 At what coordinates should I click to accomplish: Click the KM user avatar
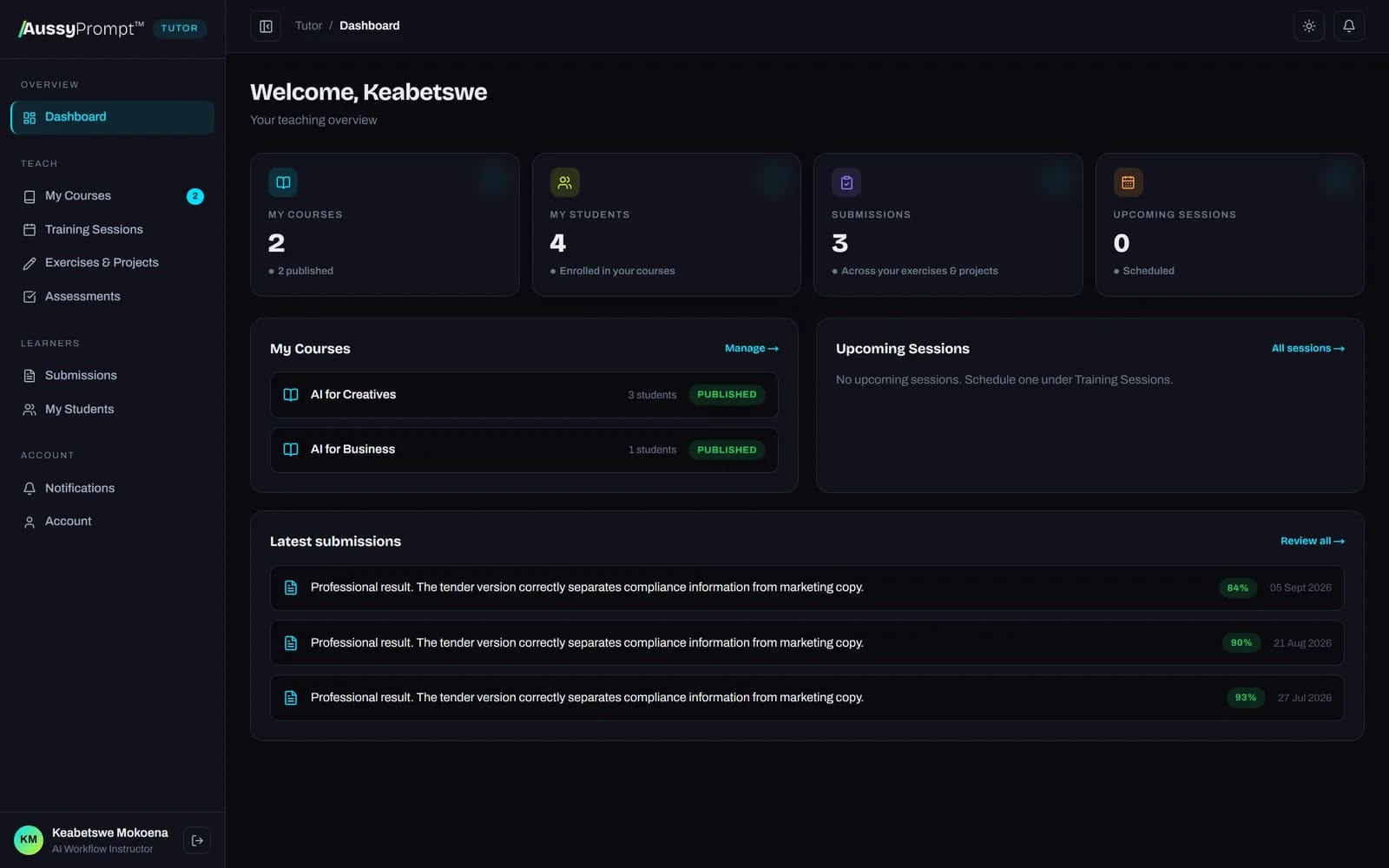click(x=29, y=840)
